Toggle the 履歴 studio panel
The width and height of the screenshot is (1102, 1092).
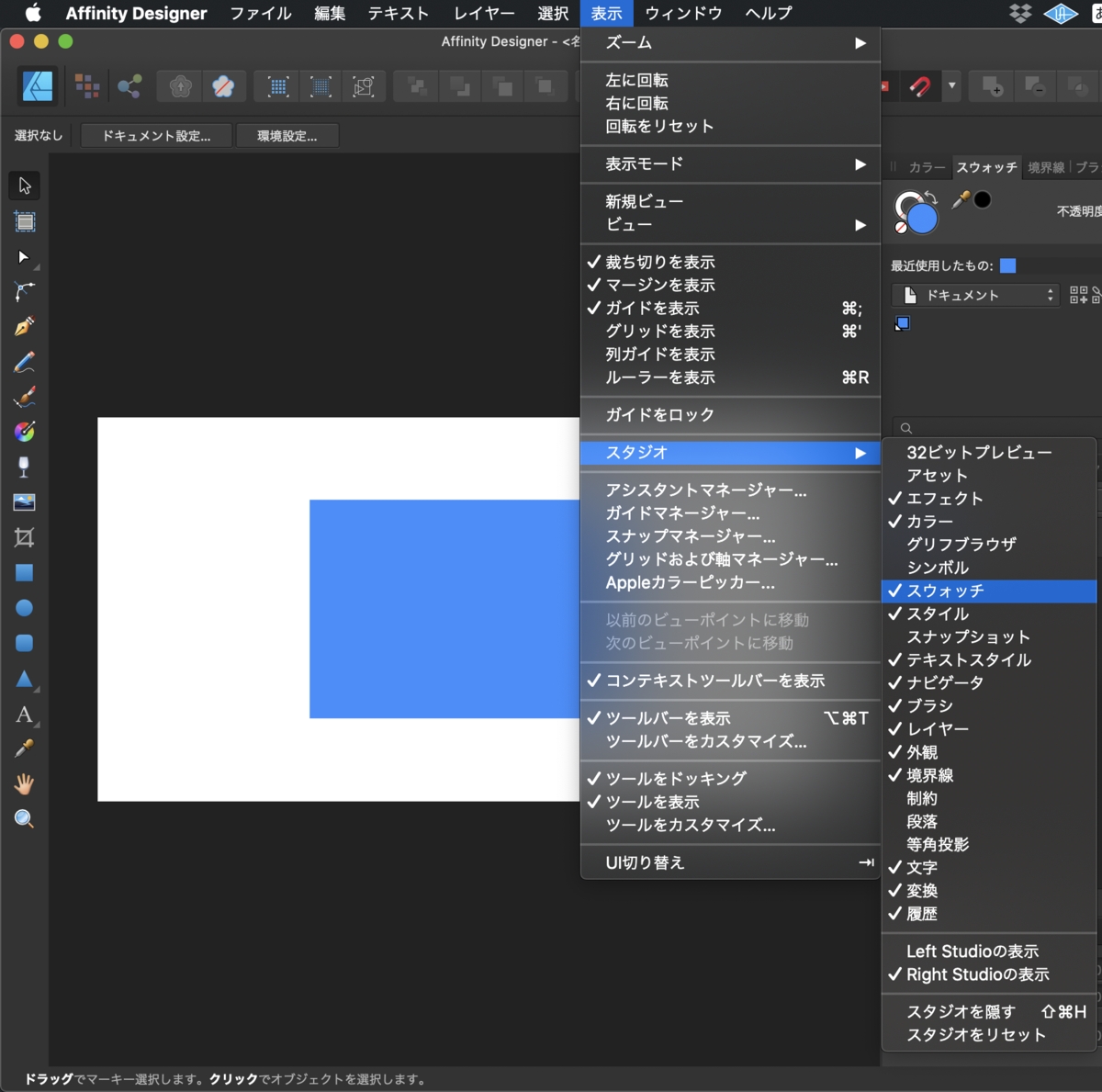click(x=989, y=914)
